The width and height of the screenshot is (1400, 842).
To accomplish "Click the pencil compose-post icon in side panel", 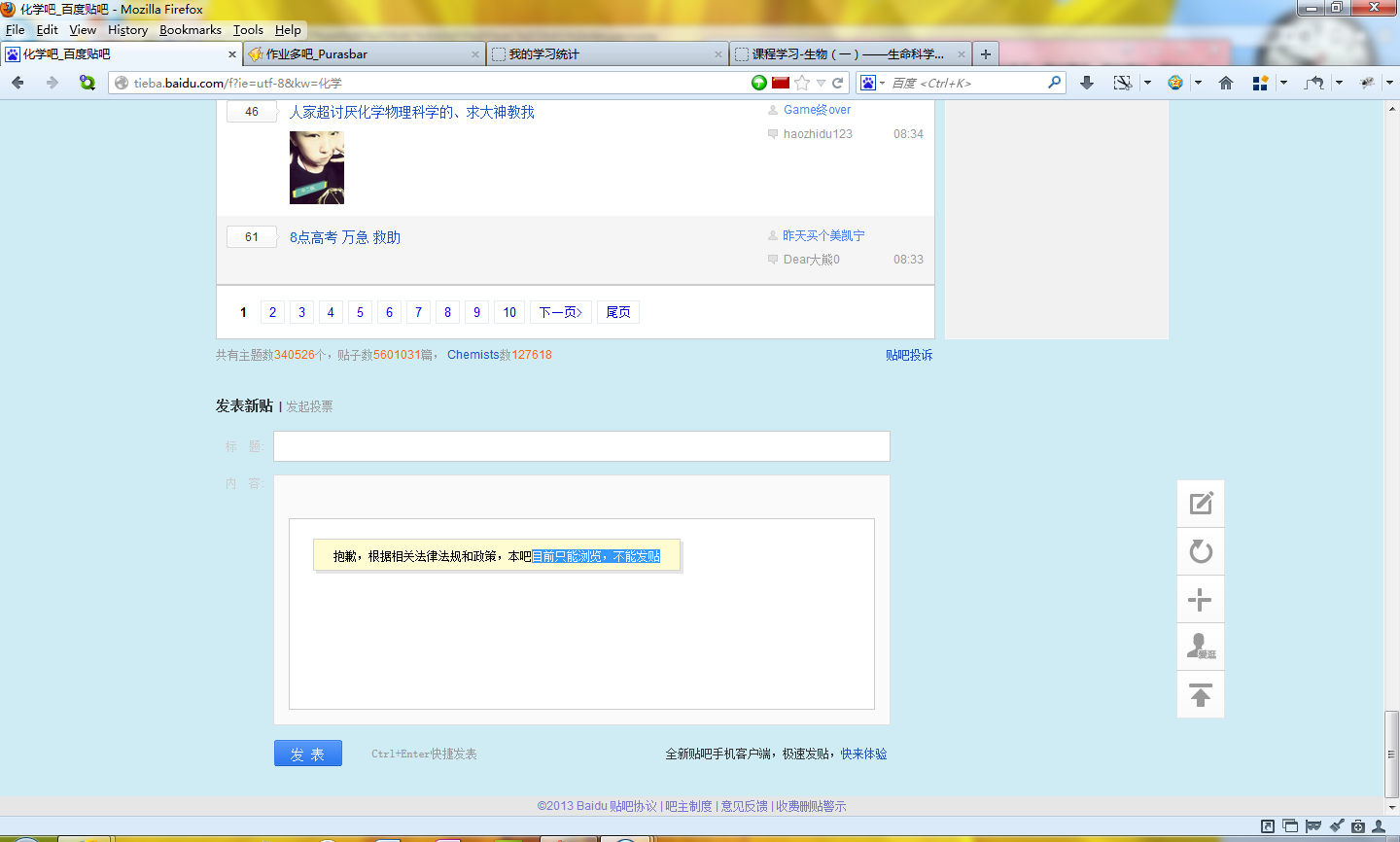I will [x=1201, y=504].
